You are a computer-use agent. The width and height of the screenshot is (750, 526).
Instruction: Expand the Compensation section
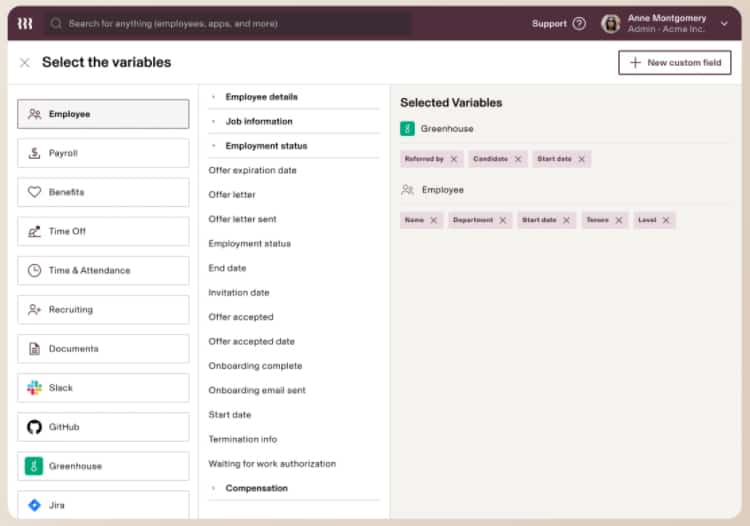pyautogui.click(x=294, y=488)
